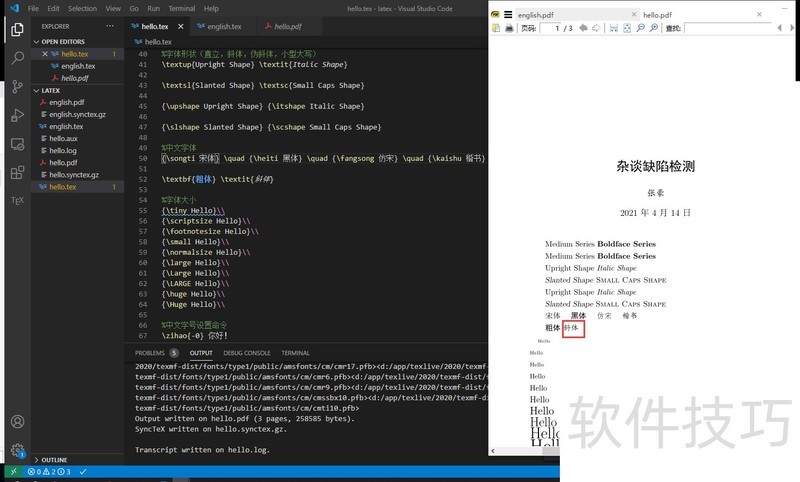Switch to the english.tex editor tab
This screenshot has width=800, height=482.
[224, 26]
